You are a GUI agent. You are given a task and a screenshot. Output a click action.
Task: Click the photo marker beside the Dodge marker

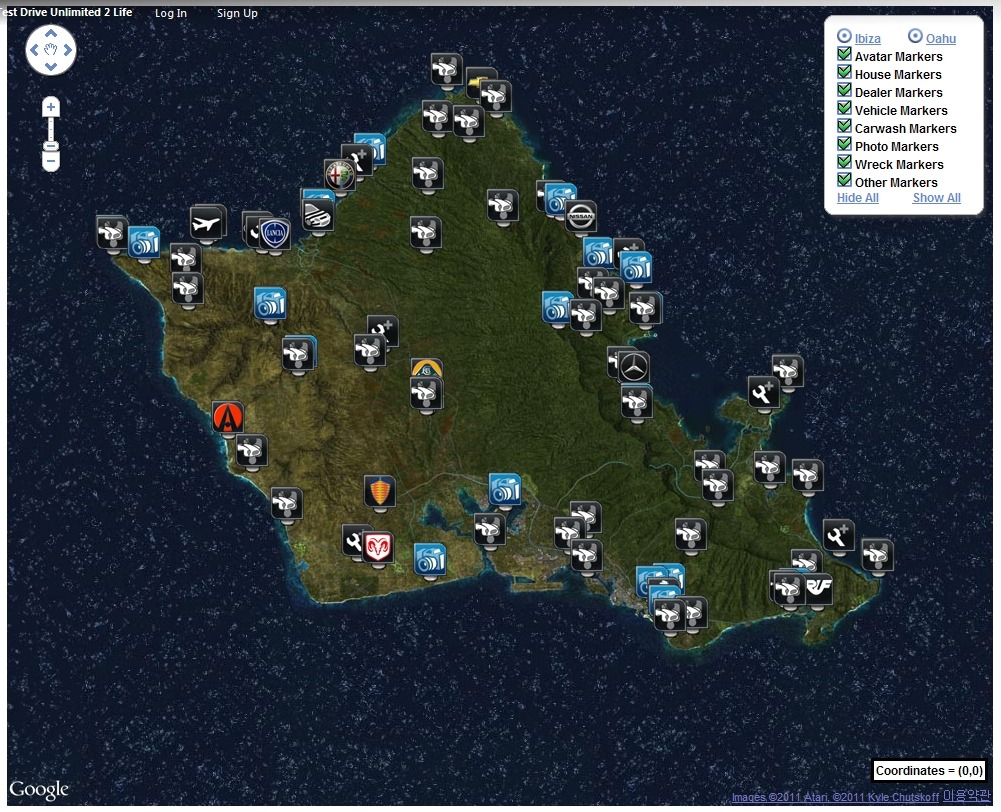pos(430,559)
